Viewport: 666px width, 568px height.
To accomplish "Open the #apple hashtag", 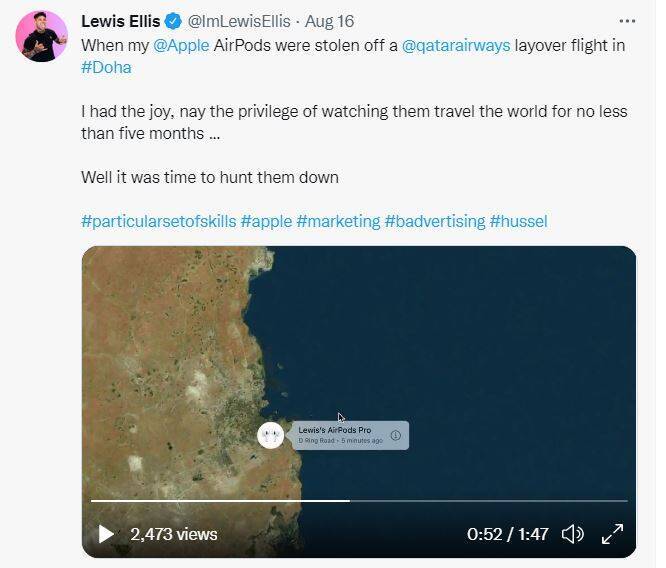I will click(266, 221).
